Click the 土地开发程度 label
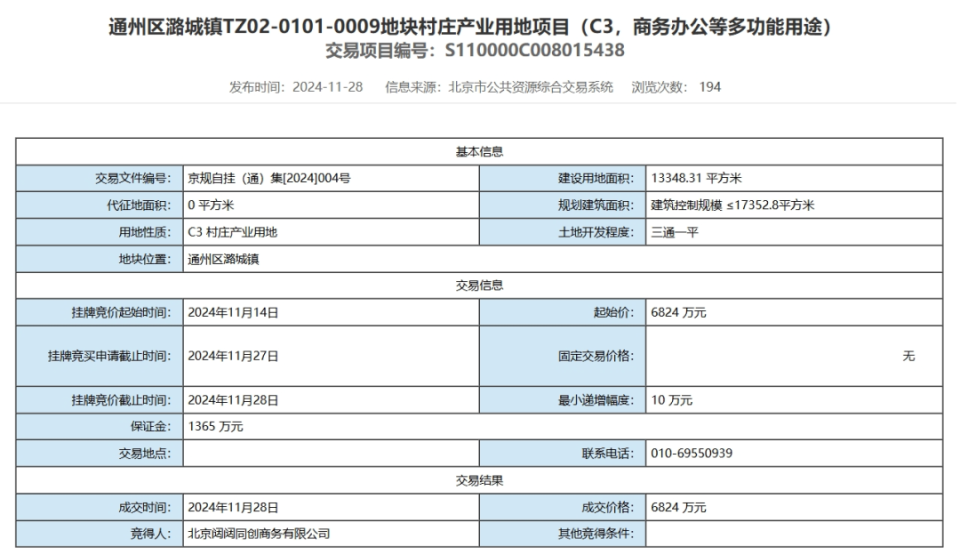 [596, 232]
